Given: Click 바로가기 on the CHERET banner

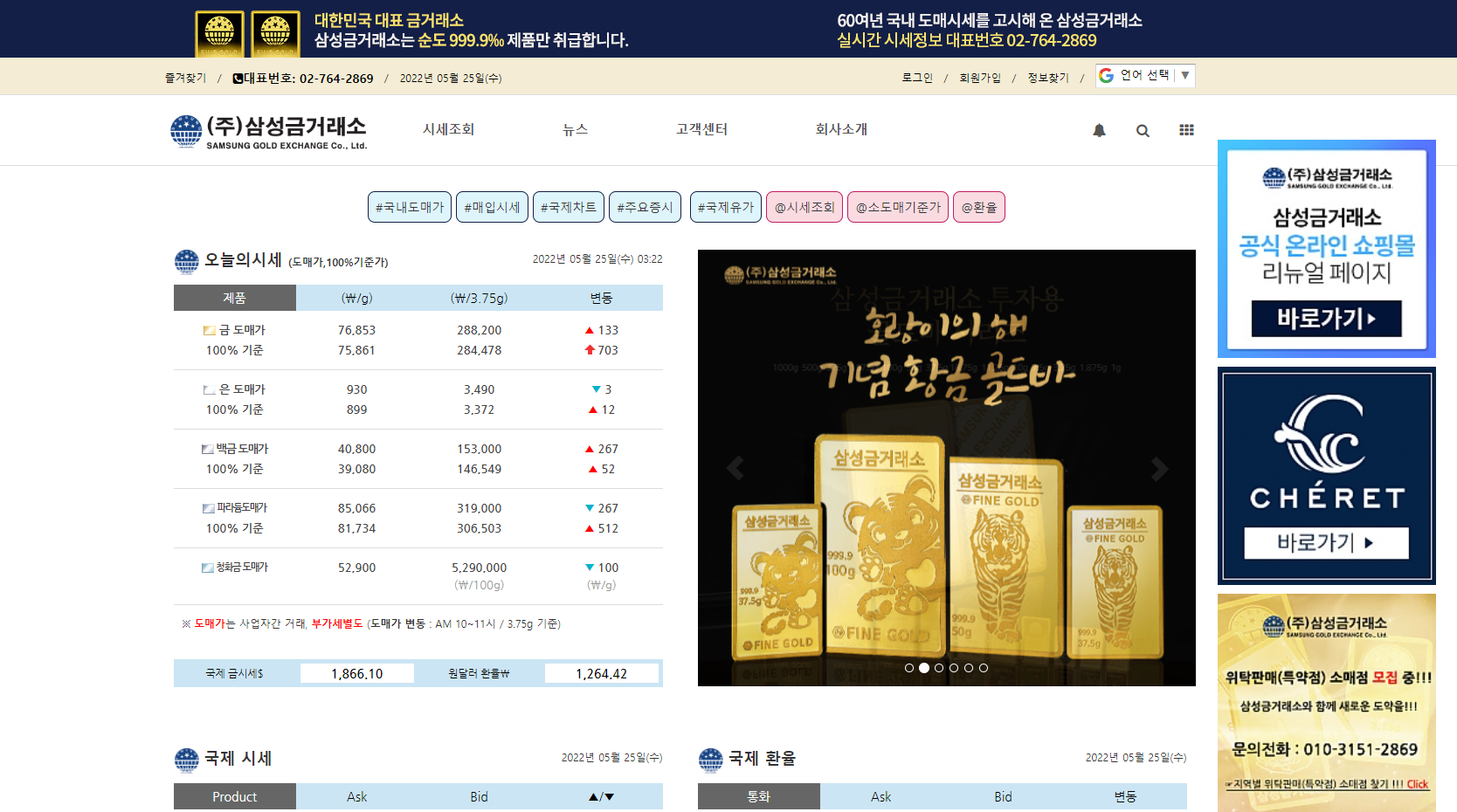Looking at the screenshot, I should pyautogui.click(x=1326, y=543).
